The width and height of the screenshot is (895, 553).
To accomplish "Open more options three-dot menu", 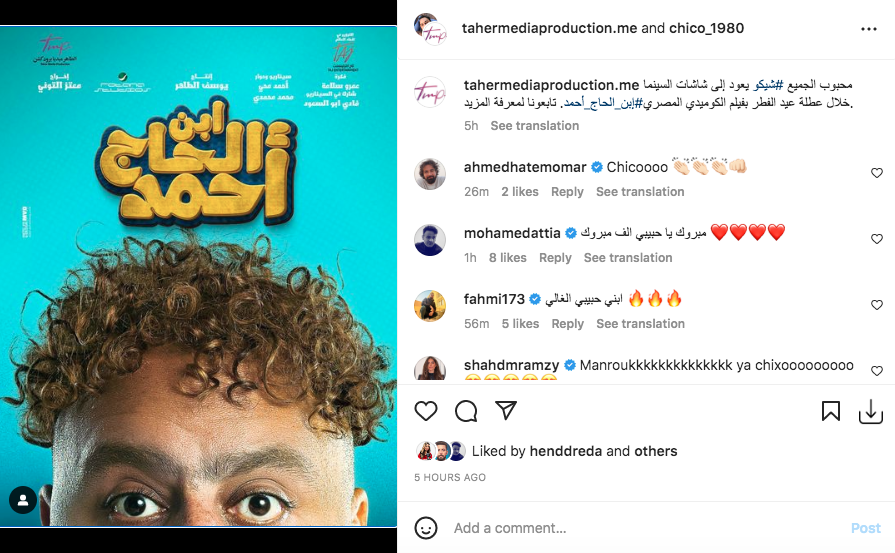I will (869, 29).
